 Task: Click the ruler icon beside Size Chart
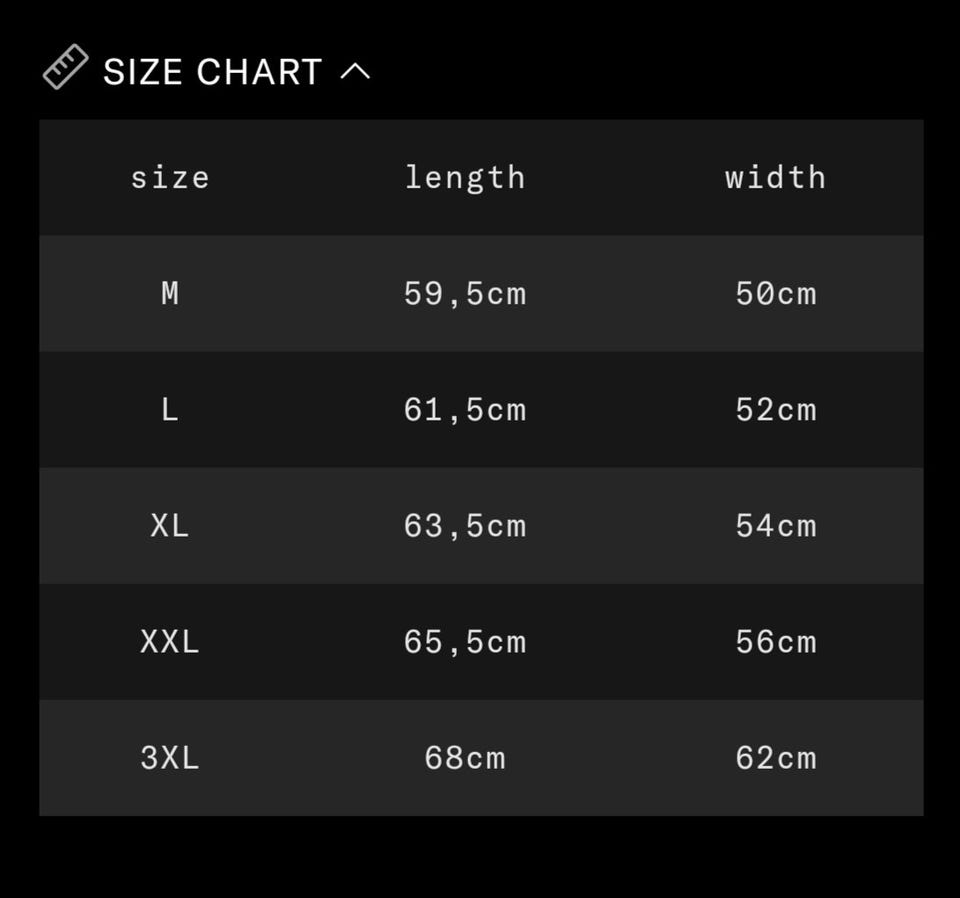66,68
